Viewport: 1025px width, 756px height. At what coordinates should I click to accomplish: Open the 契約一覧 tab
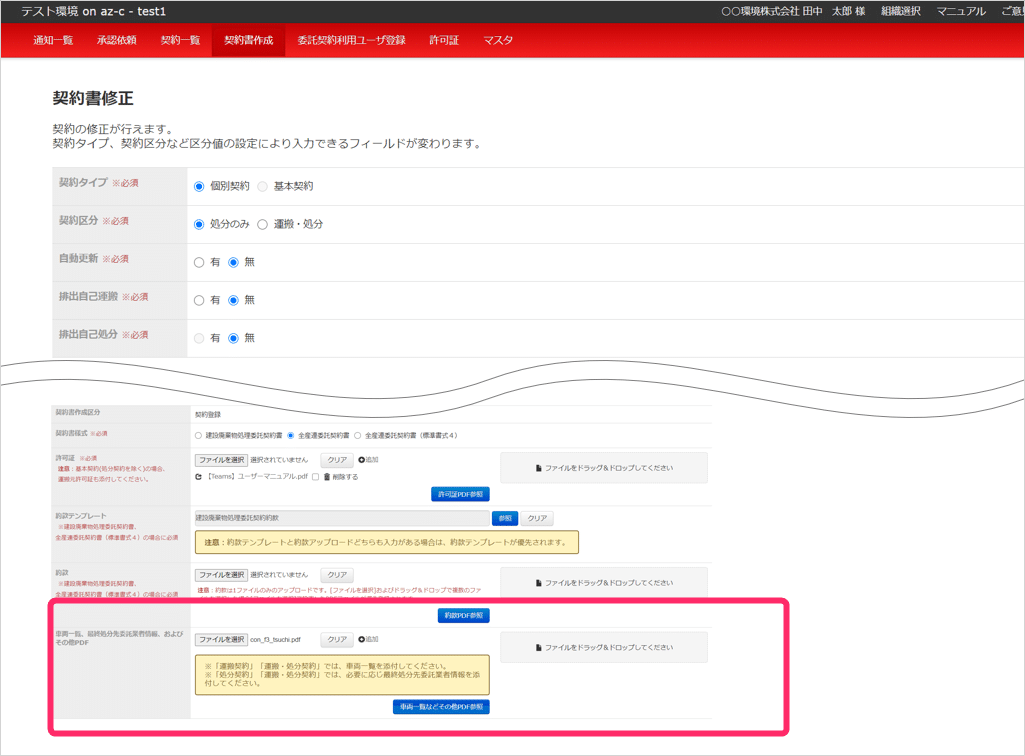(x=180, y=40)
